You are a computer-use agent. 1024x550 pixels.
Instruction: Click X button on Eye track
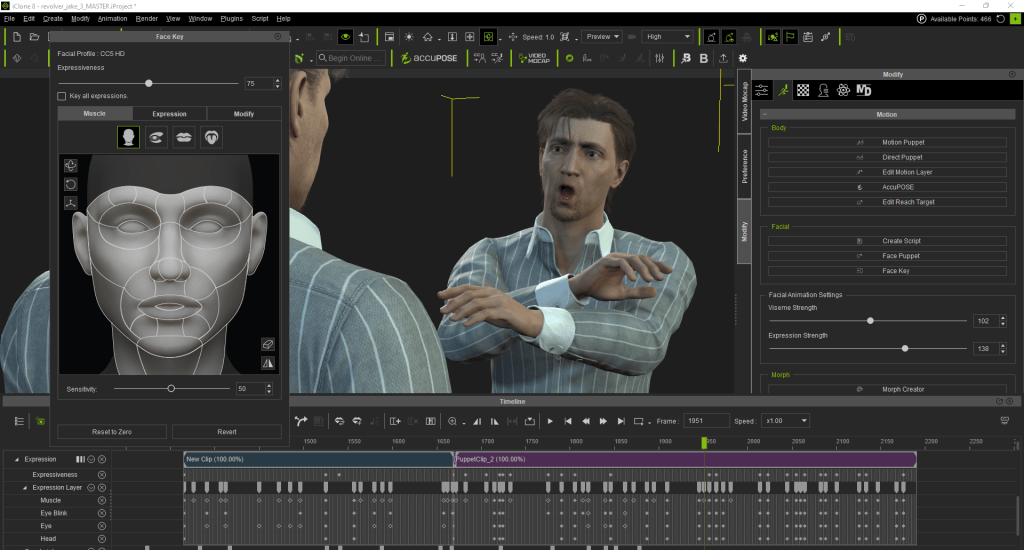coord(102,526)
